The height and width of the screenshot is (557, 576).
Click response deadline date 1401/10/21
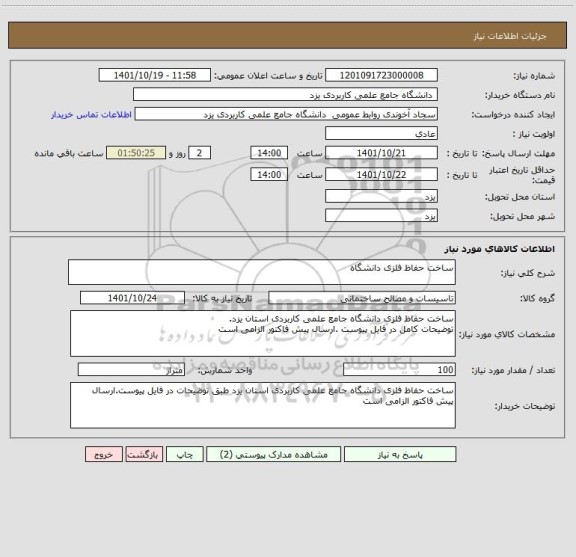381,153
